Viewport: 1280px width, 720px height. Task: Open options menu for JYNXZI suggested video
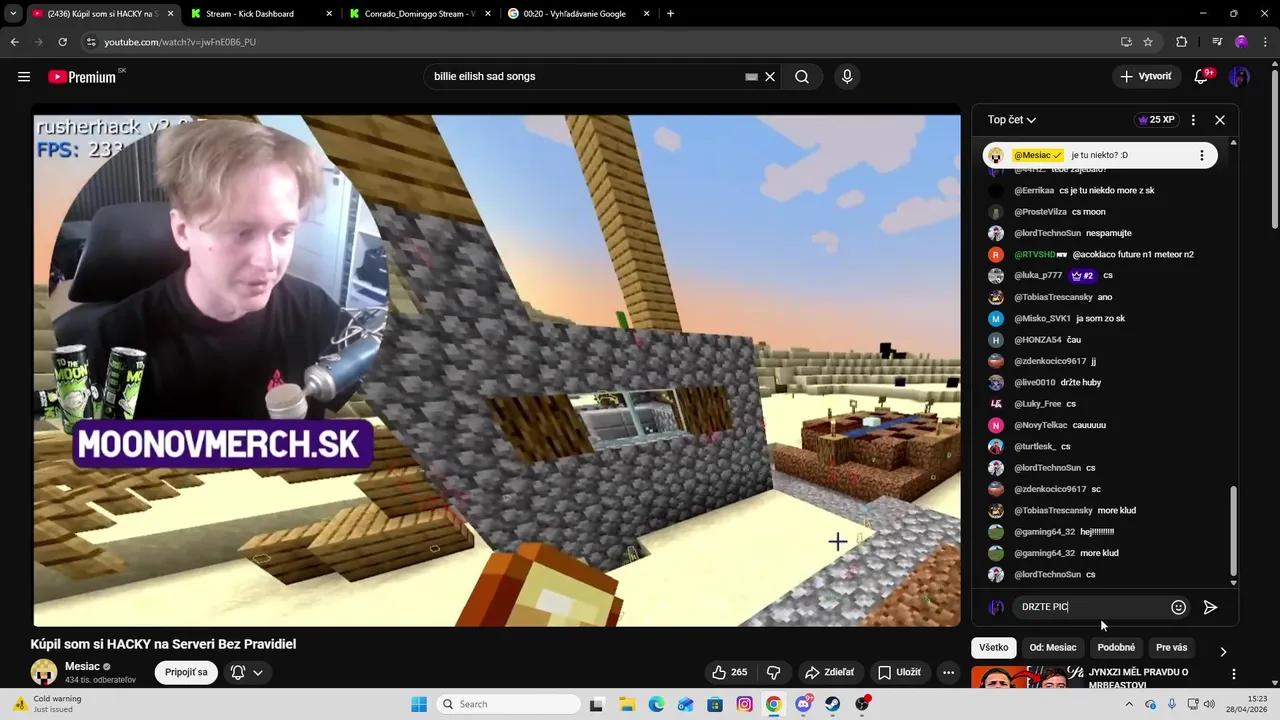pos(1234,675)
